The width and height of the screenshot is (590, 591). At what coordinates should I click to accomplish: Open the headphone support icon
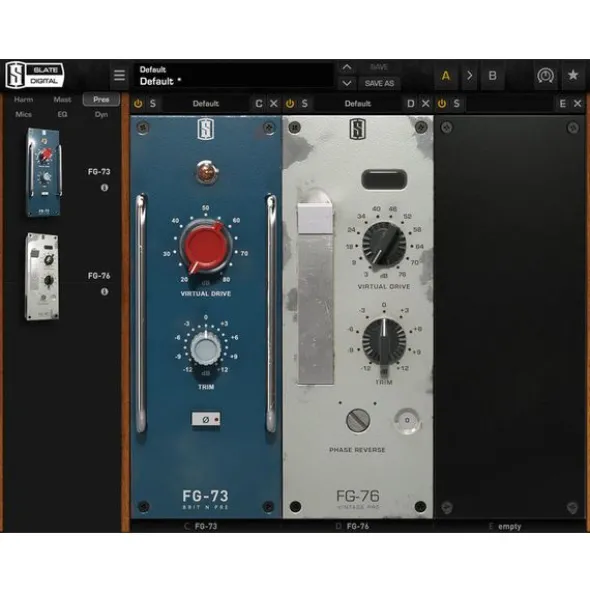point(545,75)
